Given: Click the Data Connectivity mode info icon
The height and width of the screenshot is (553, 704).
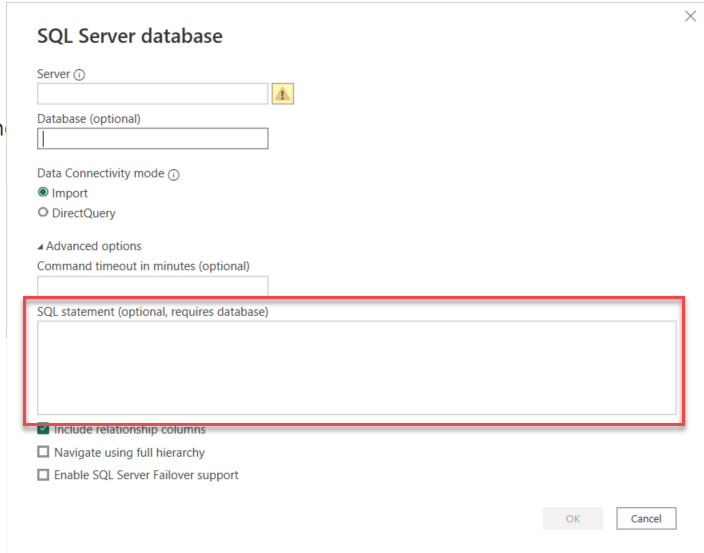Looking at the screenshot, I should [174, 175].
